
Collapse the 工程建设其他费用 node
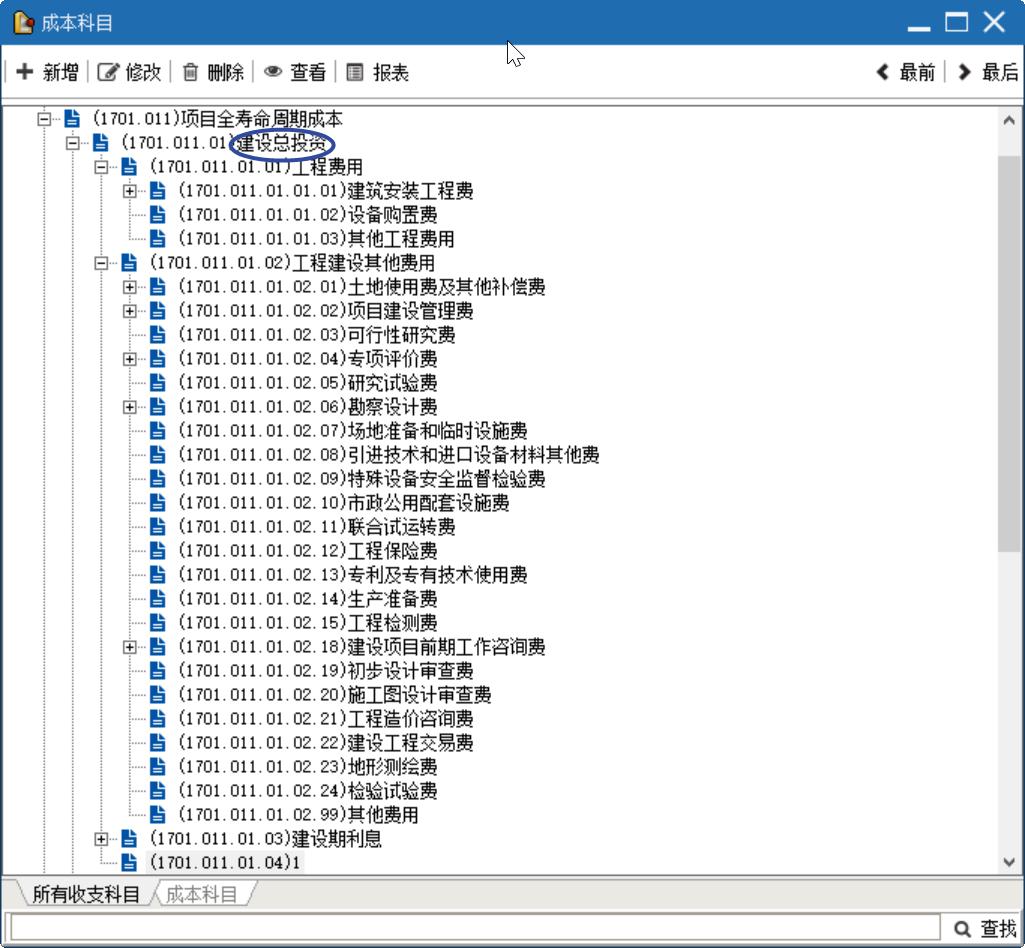[100, 263]
